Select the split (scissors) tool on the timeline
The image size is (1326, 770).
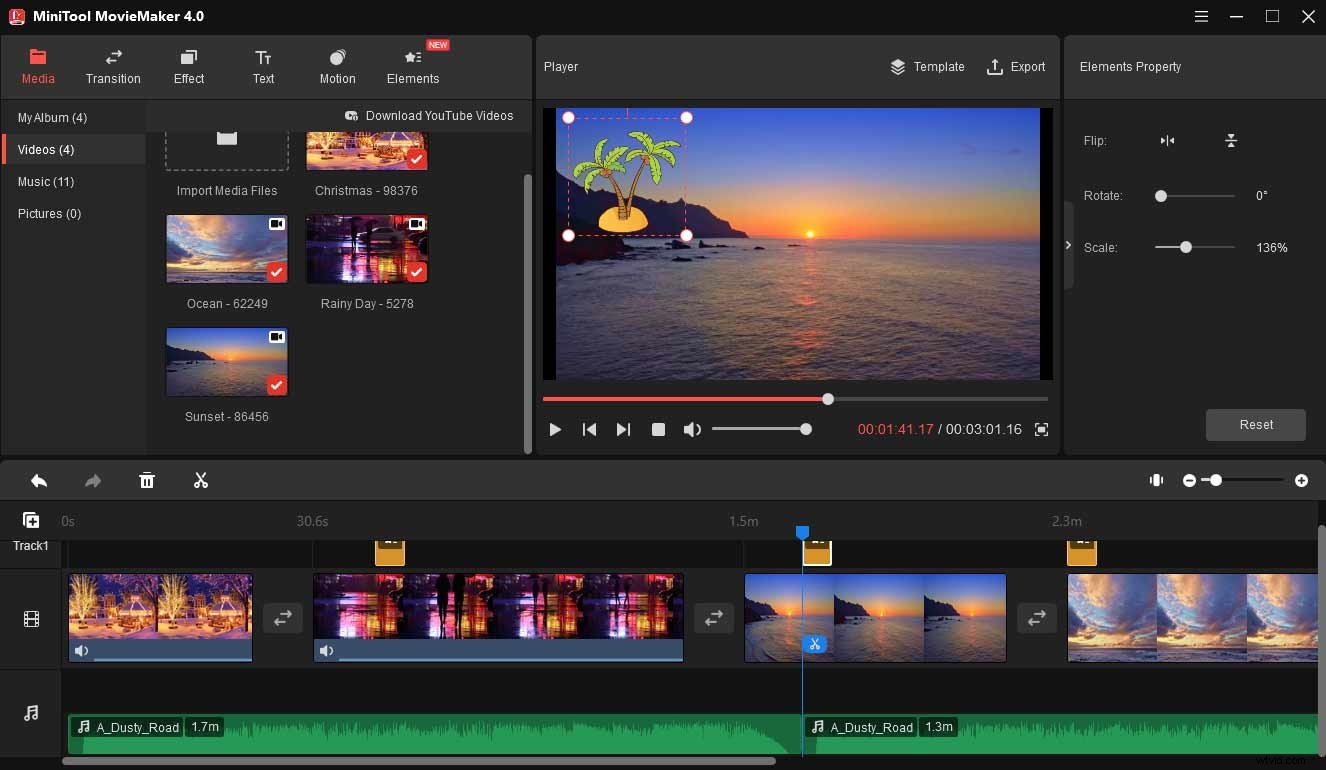(200, 480)
